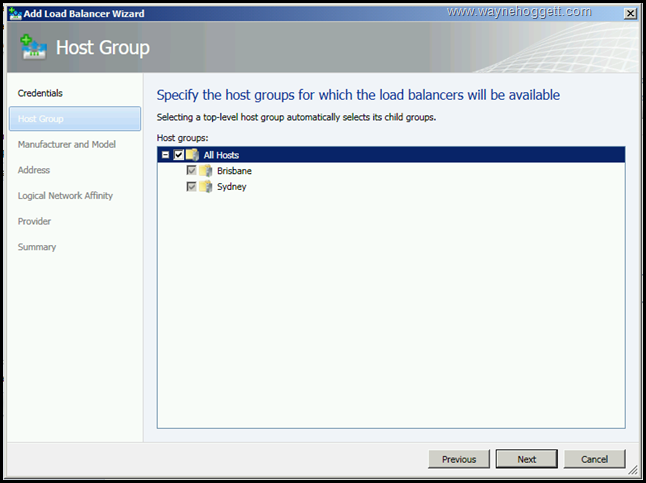Select the Brisbane host group label
The width and height of the screenshot is (646, 483).
click(234, 171)
